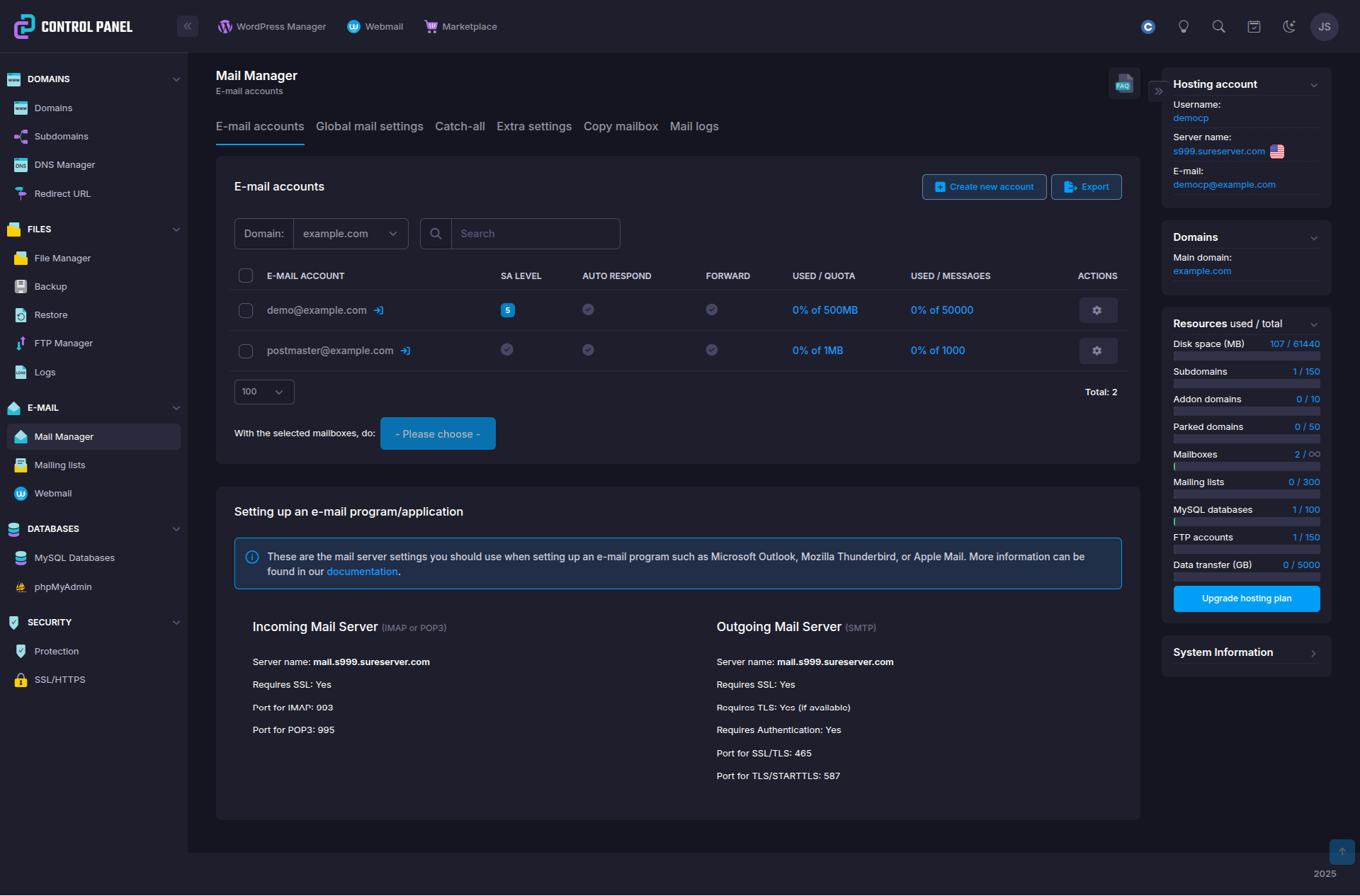This screenshot has height=896, width=1360.
Task: Collapse the DOMAINS sidebar section
Action: tap(176, 79)
